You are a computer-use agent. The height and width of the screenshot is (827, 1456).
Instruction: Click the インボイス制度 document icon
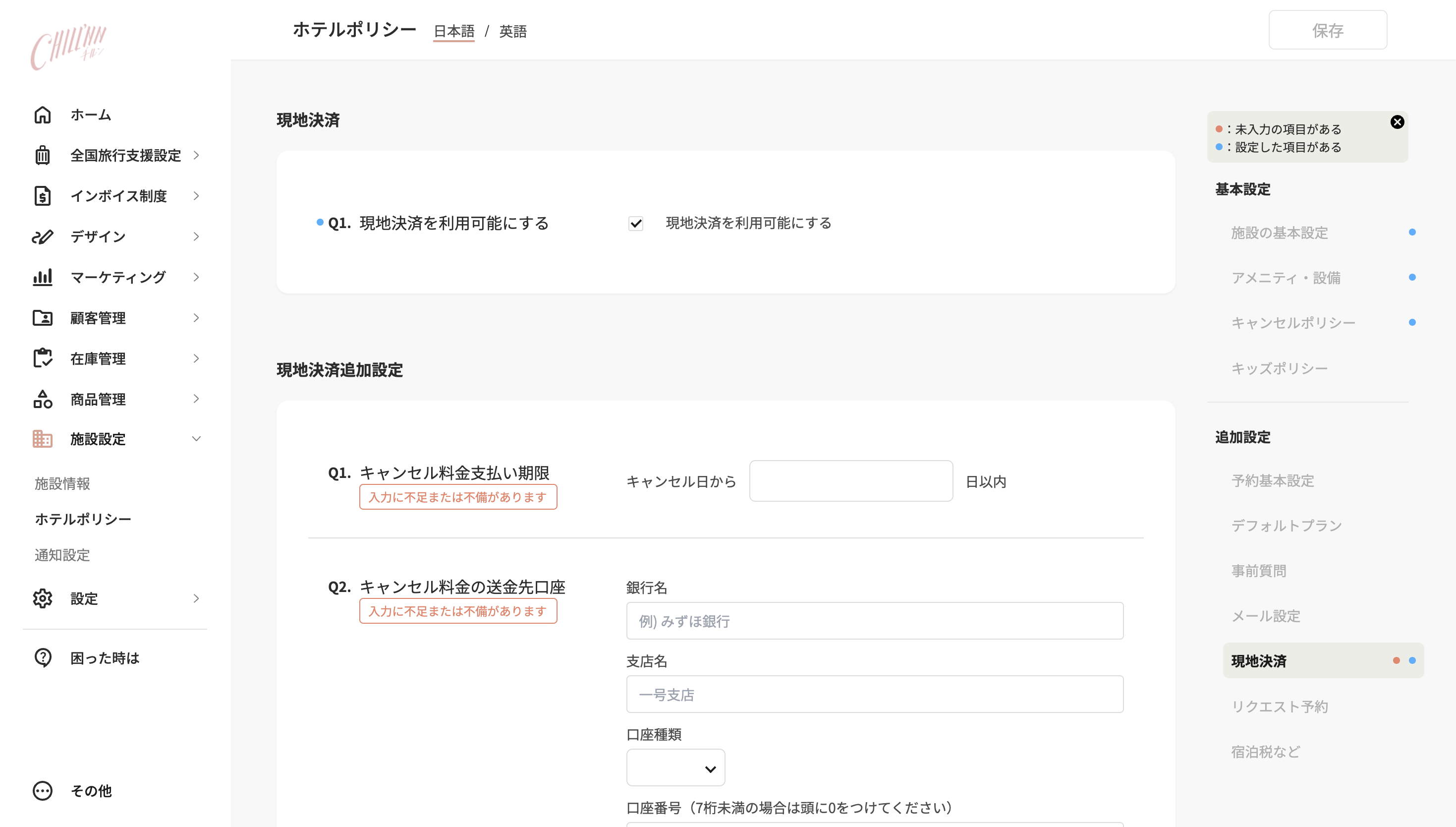(x=43, y=196)
